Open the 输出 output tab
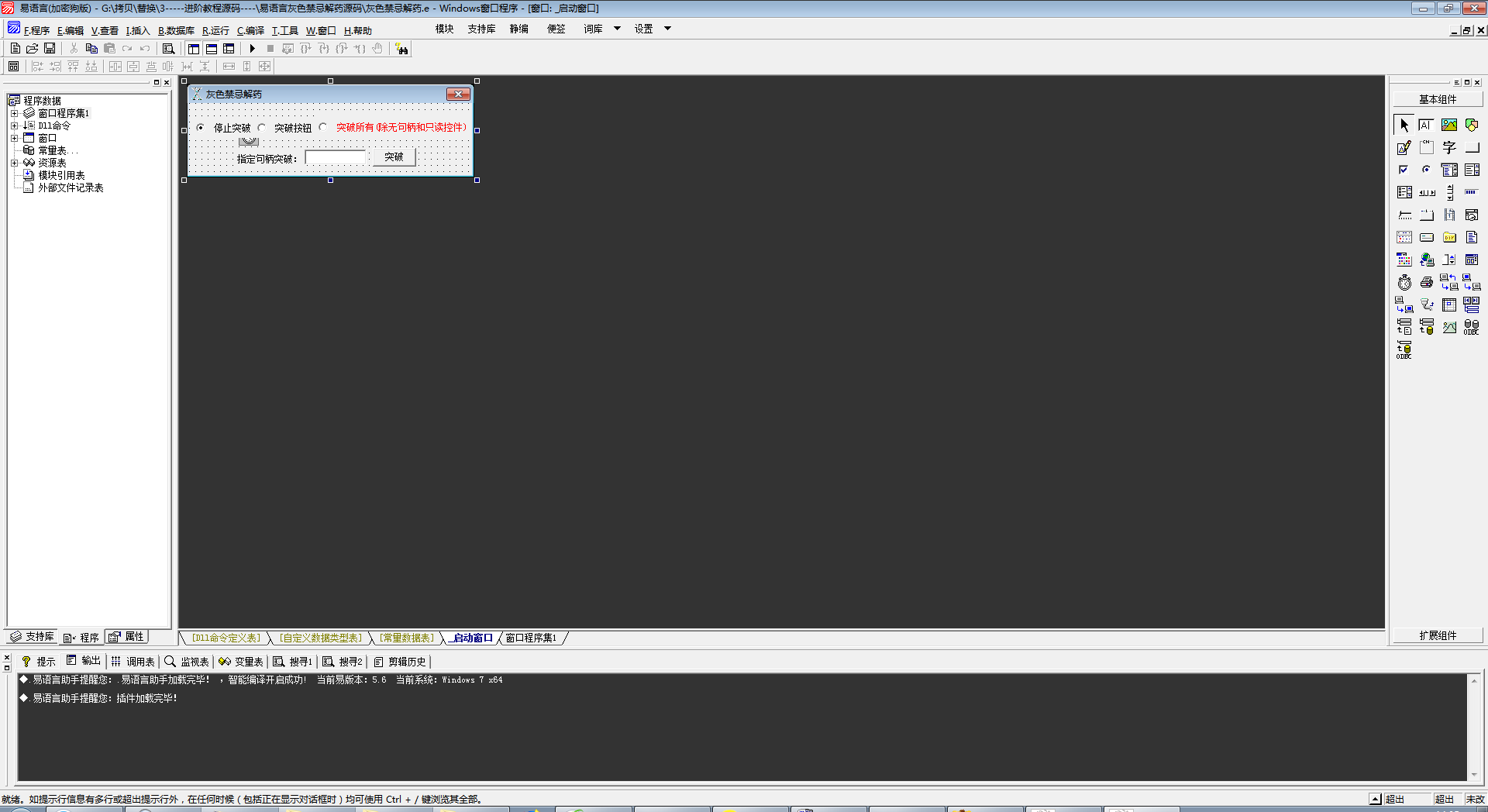The image size is (1488, 812). [x=84, y=661]
